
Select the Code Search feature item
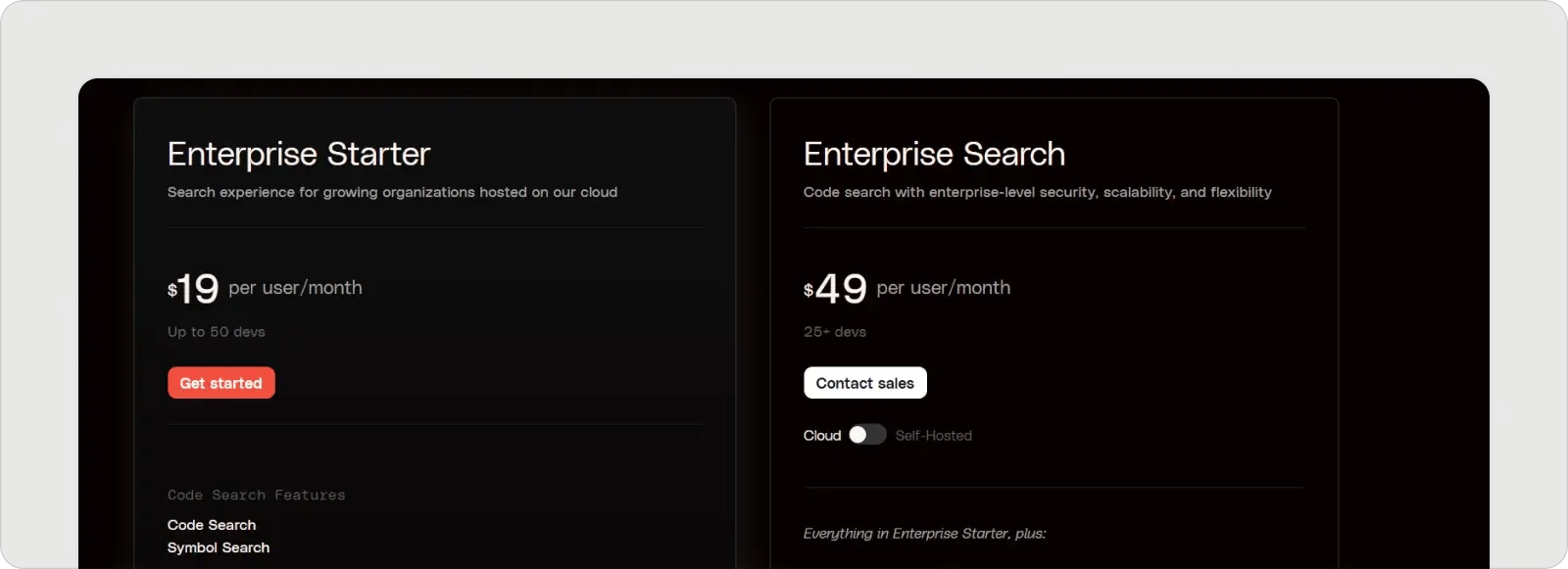(x=211, y=525)
